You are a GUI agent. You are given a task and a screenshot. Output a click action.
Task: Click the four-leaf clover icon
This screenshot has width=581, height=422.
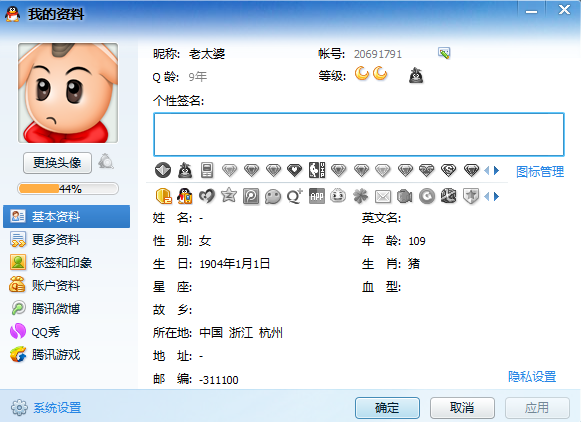pyautogui.click(x=361, y=196)
